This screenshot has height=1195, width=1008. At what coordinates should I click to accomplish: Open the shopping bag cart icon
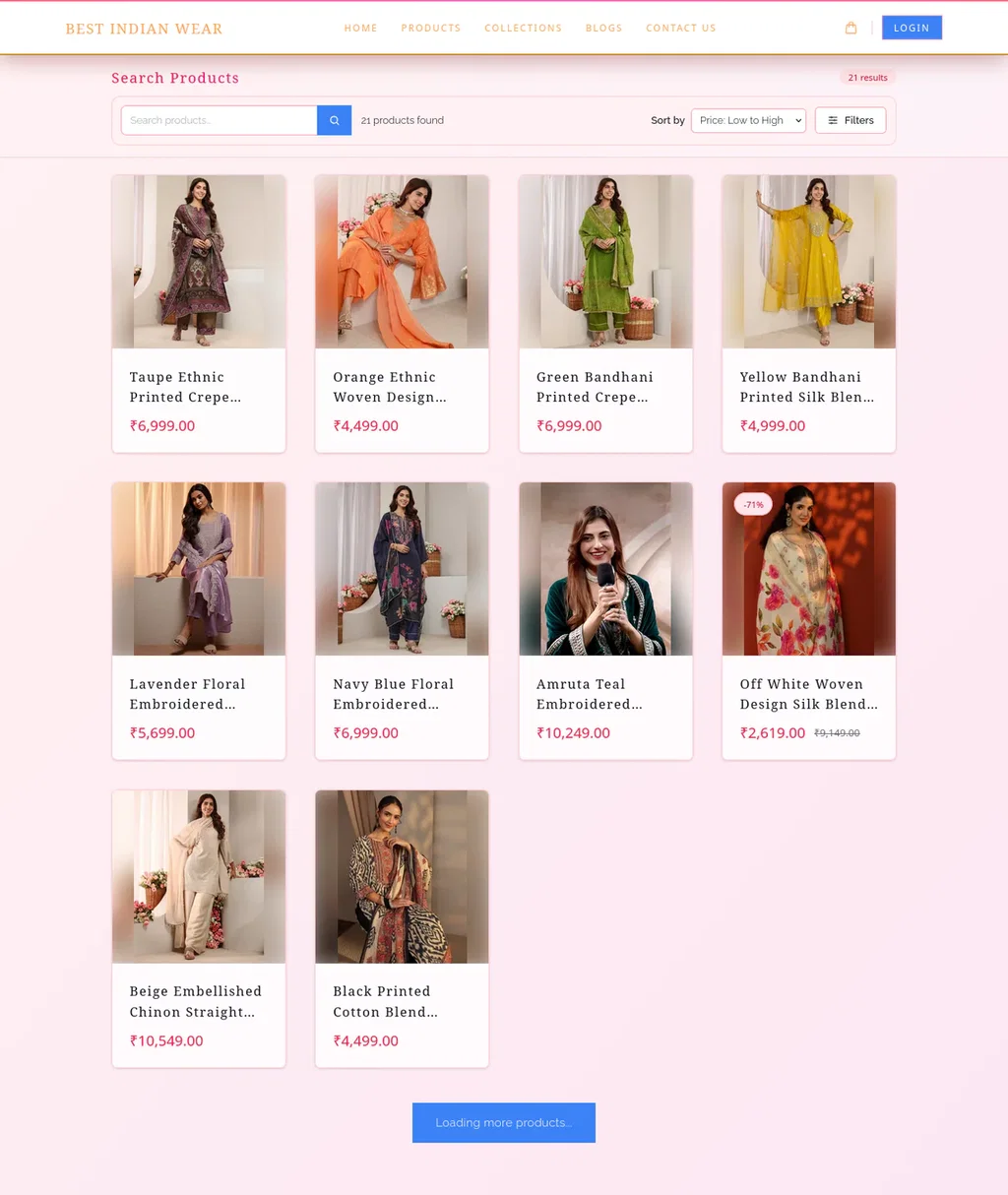click(850, 28)
